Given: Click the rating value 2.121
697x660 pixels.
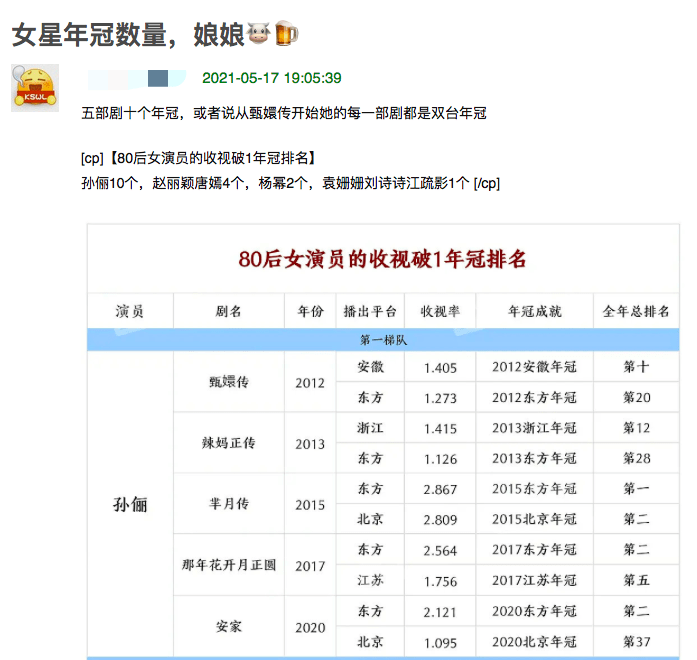Looking at the screenshot, I should coord(440,612).
